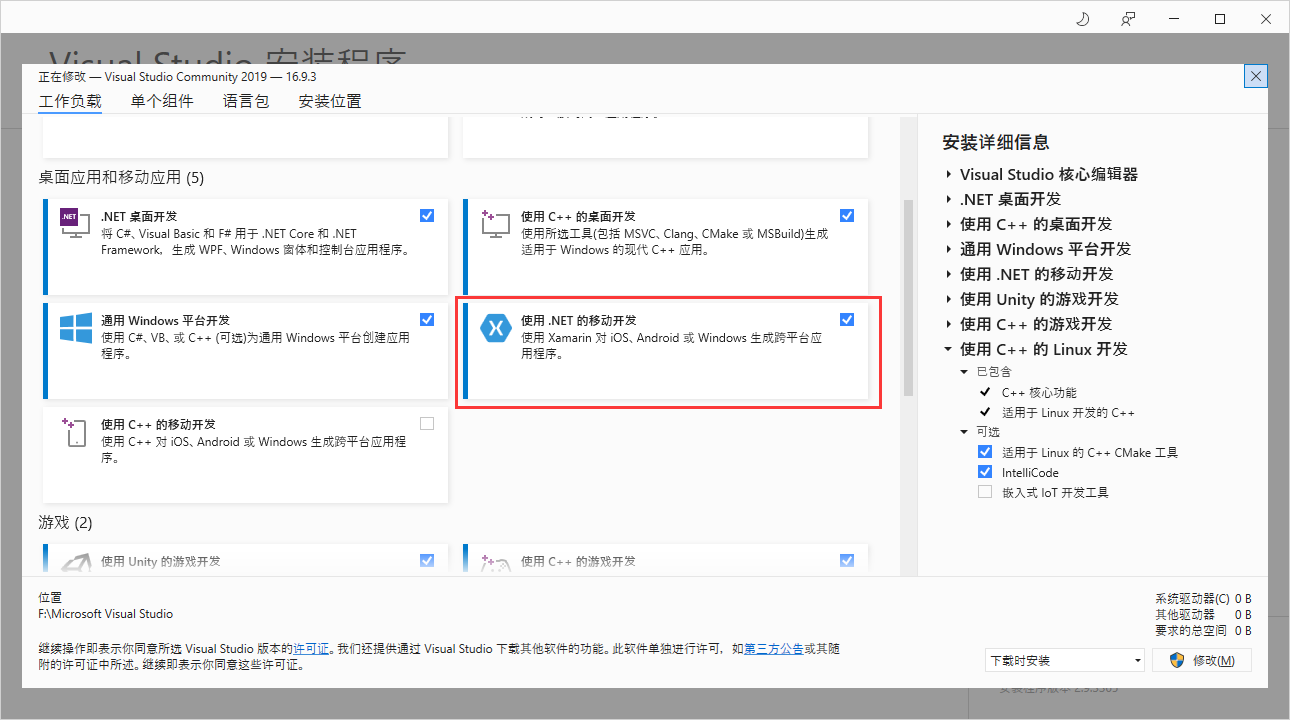Screen dimensions: 1290x720
Task: Uncheck 适用于 Linux 的 C++ CMake 工具 option
Action: coord(985,452)
